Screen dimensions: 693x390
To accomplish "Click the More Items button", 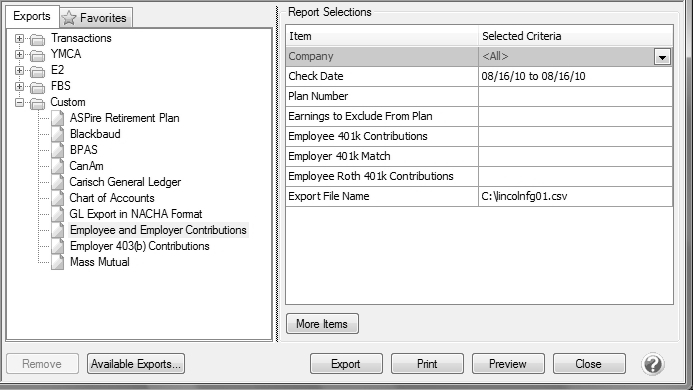I will pyautogui.click(x=322, y=324).
